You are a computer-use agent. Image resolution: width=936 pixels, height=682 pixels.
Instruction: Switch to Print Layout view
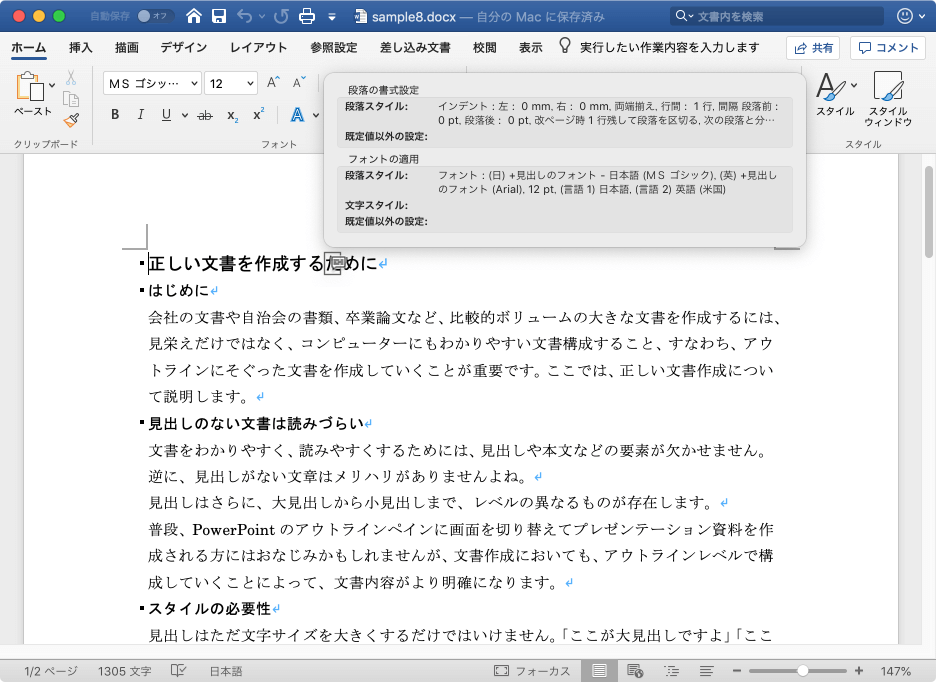click(599, 671)
